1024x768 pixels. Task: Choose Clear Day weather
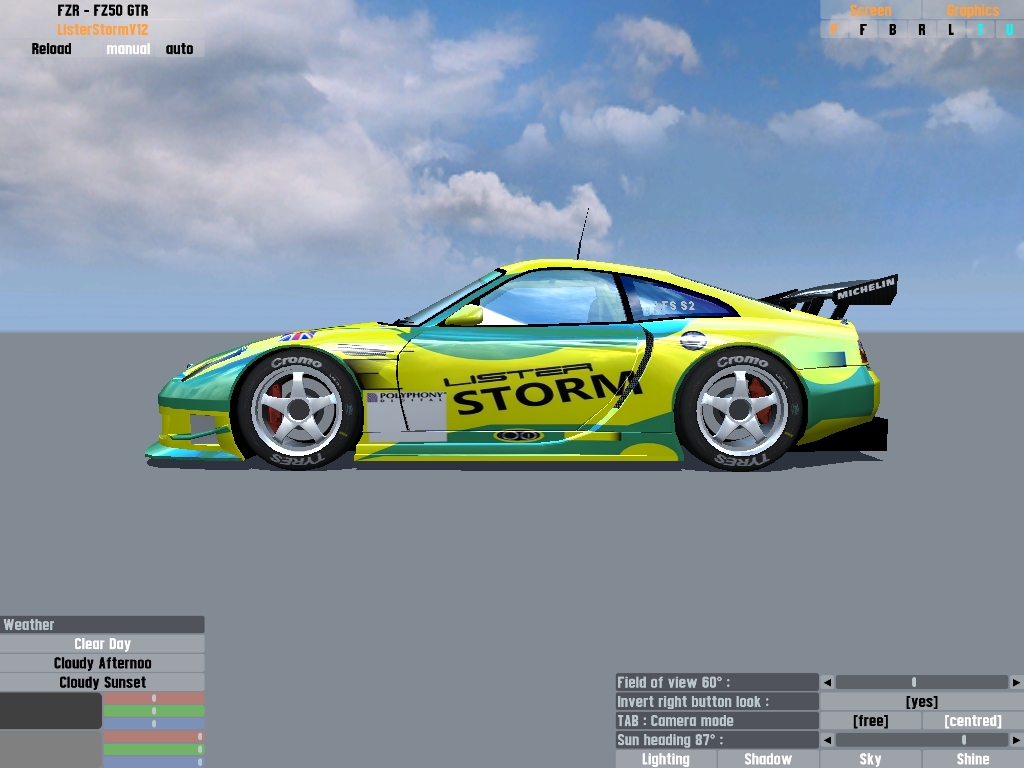(103, 644)
